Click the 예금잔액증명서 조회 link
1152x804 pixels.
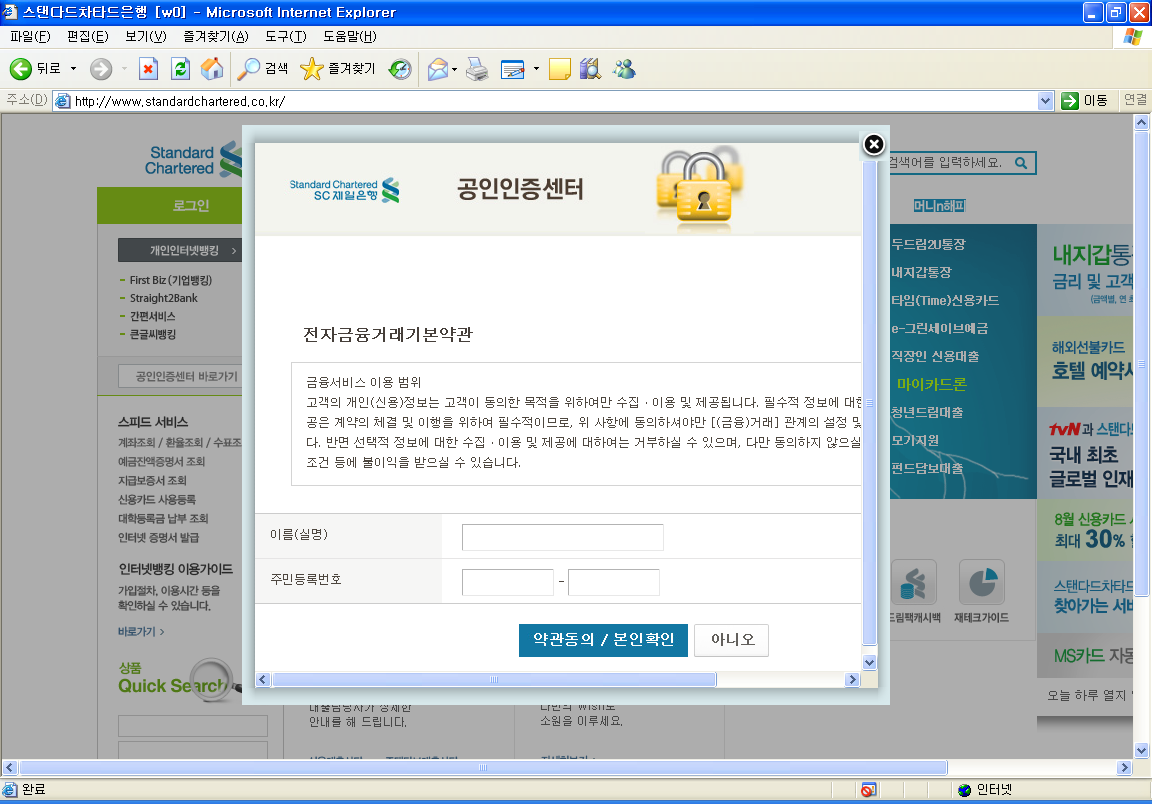[x=161, y=462]
